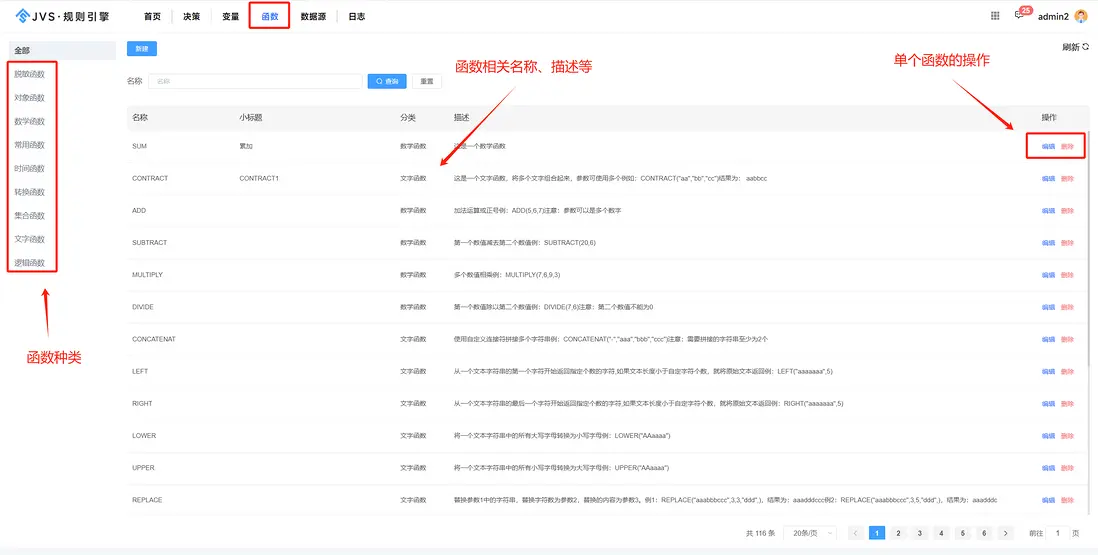
Task: Click the 重置 reset button
Action: (426, 81)
